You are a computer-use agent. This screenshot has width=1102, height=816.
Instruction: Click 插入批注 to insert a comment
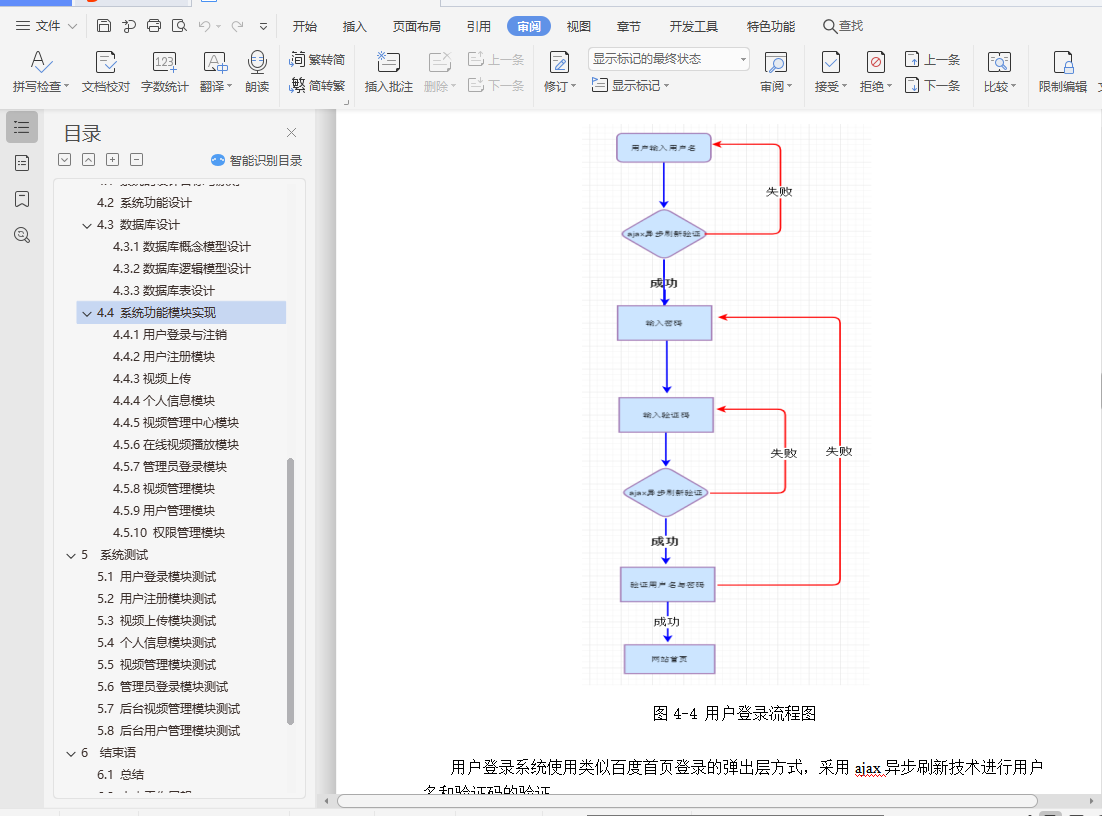[x=389, y=72]
